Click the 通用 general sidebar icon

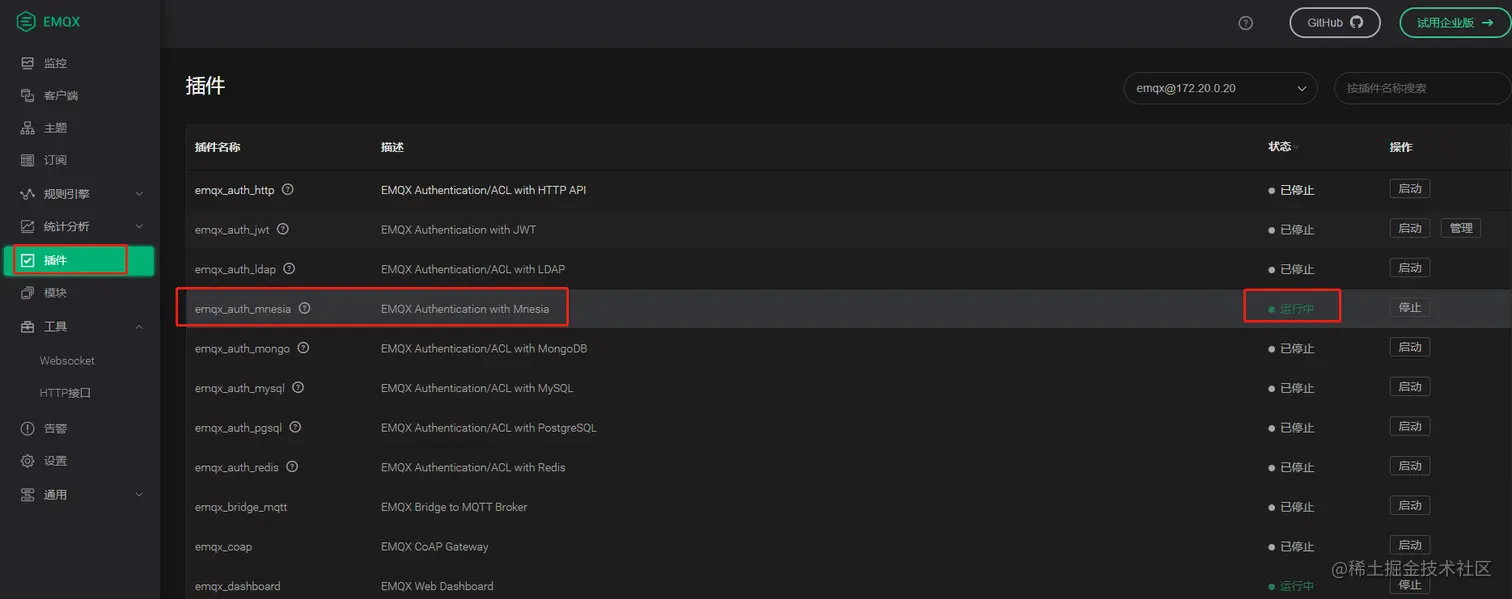point(27,495)
